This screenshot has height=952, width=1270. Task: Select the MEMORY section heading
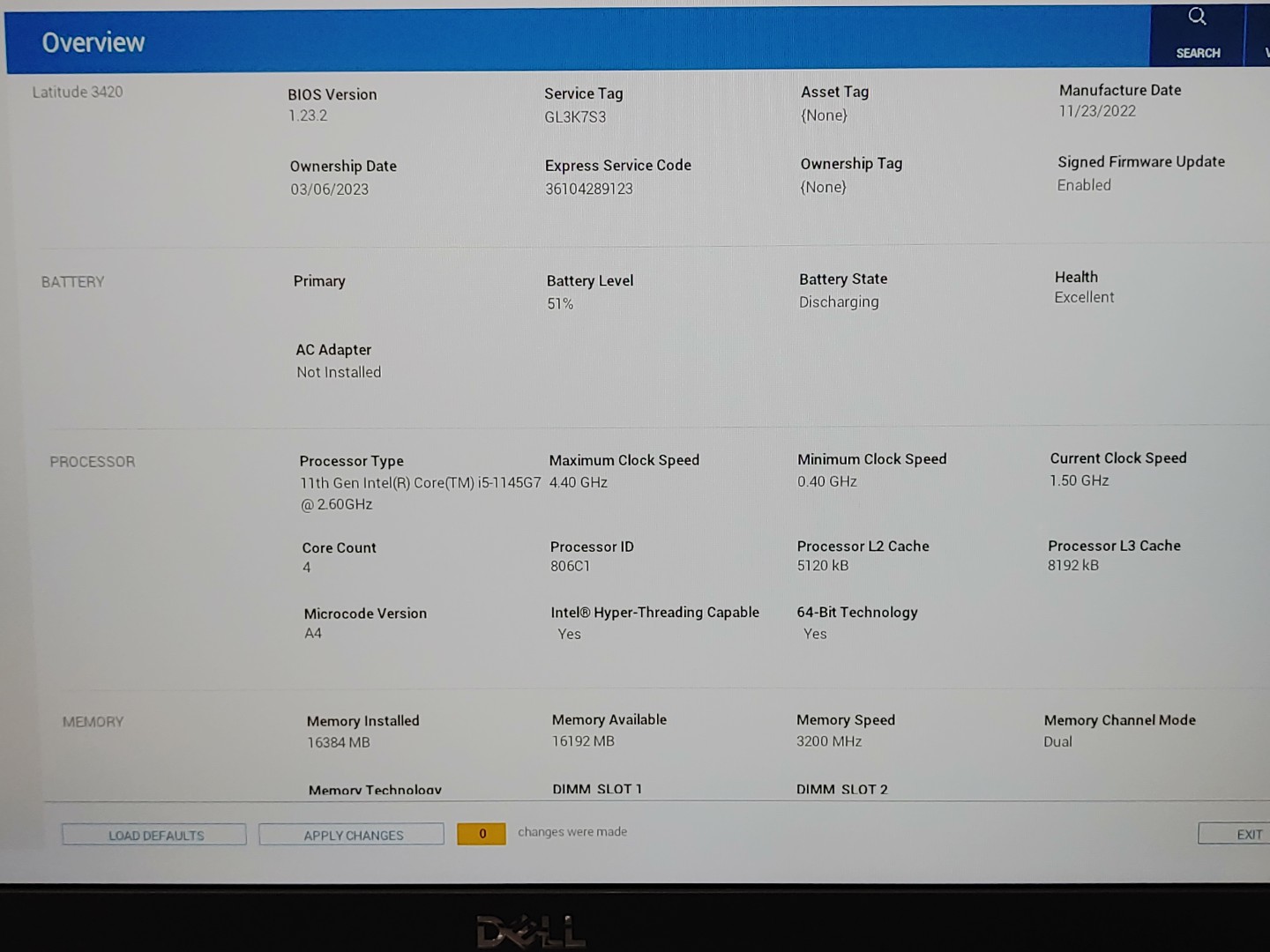pyautogui.click(x=93, y=722)
